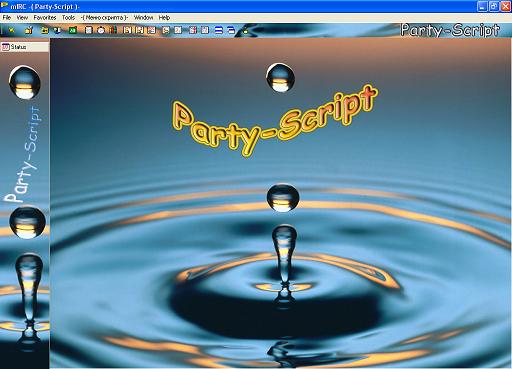
Task: Click the last toolbar icon after cascade
Action: (246, 31)
